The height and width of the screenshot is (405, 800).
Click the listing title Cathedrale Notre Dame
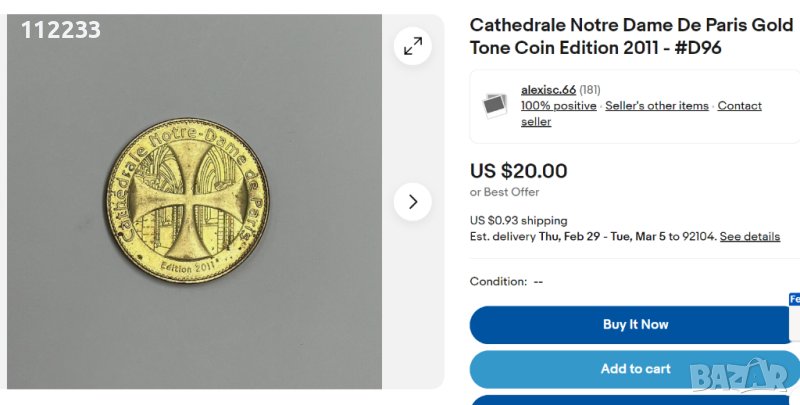click(x=631, y=35)
